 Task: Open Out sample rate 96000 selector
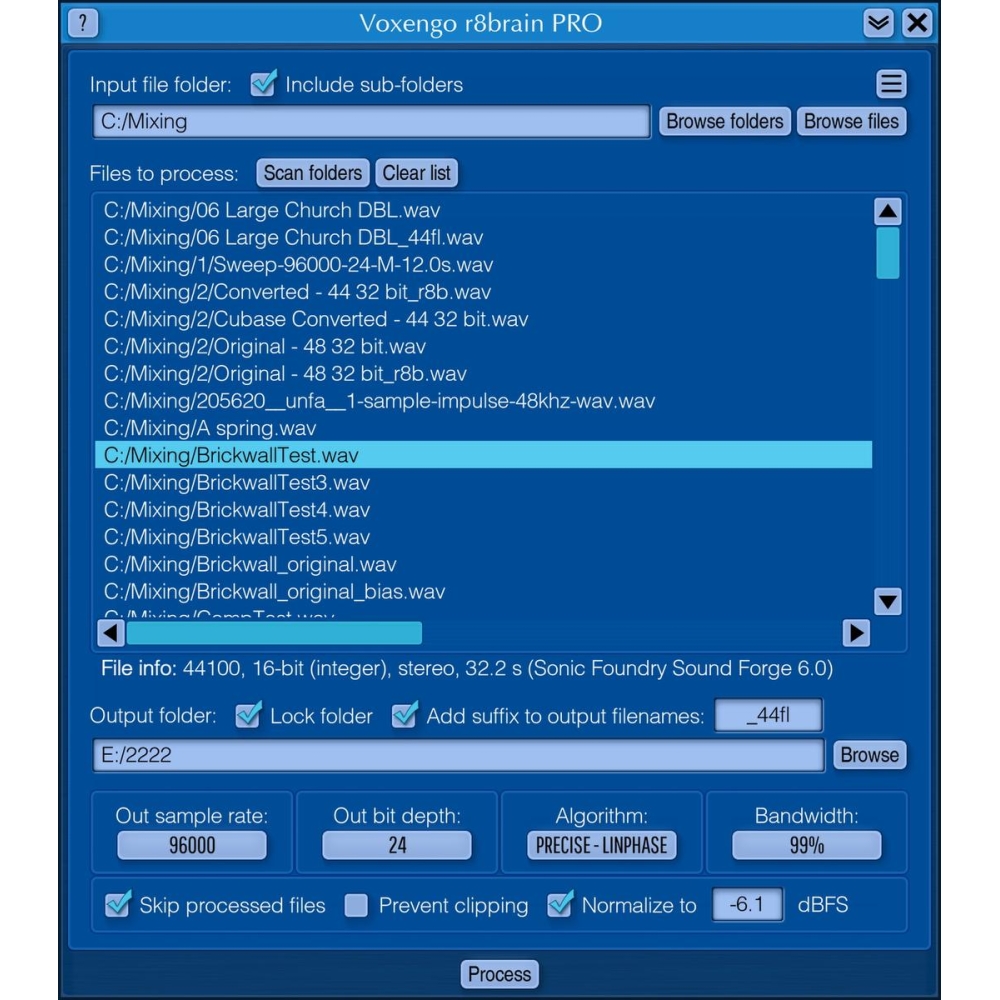[x=192, y=846]
